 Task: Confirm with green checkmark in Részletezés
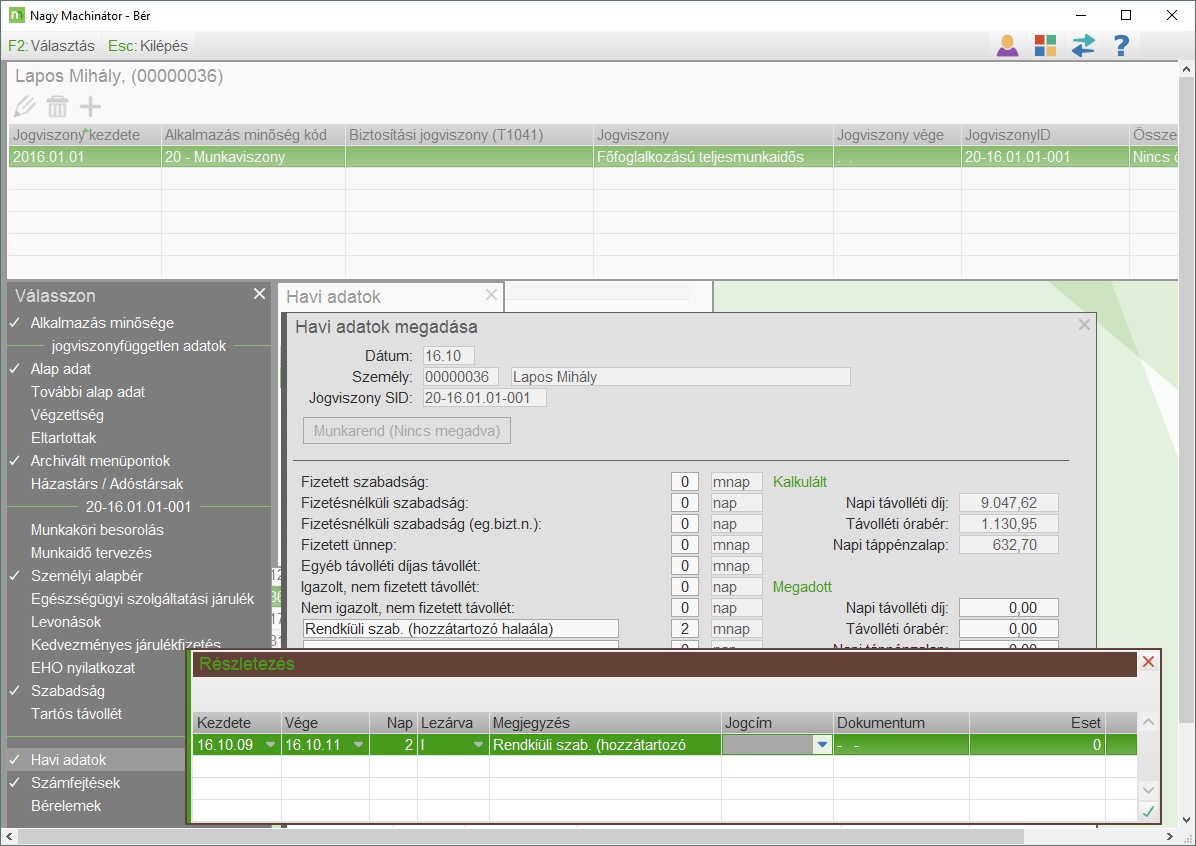1148,811
